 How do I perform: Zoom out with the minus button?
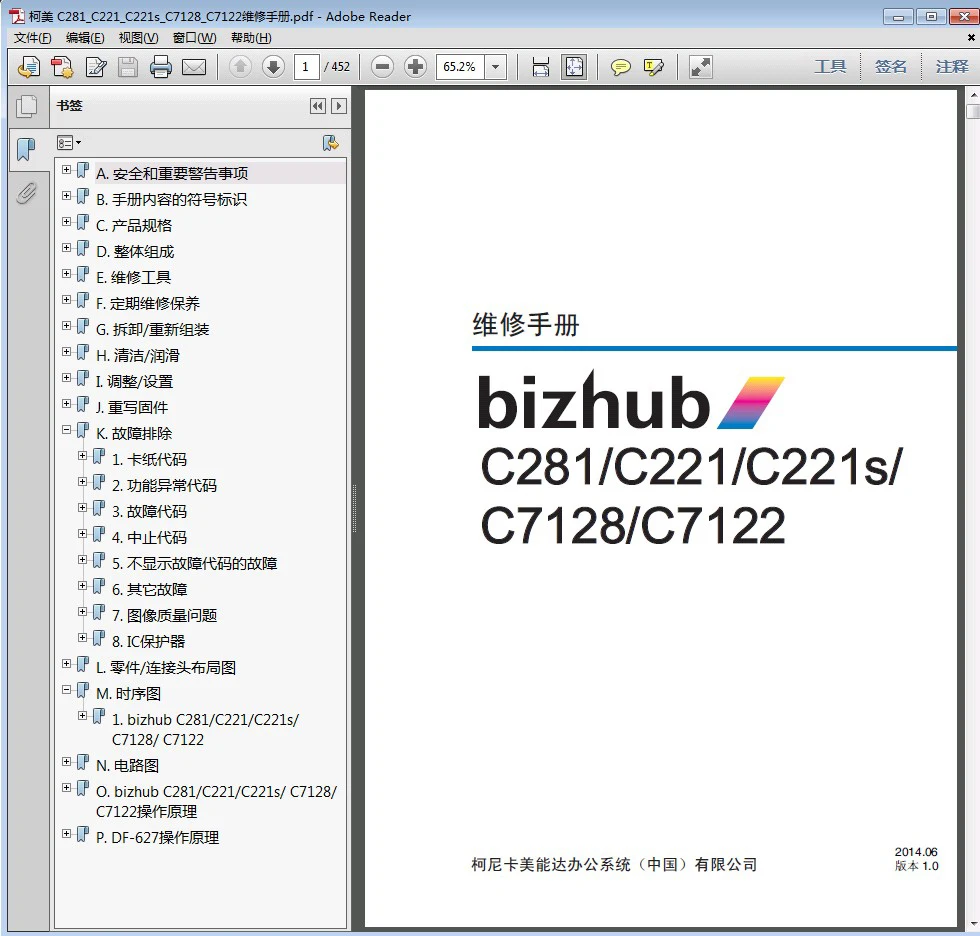[x=382, y=66]
